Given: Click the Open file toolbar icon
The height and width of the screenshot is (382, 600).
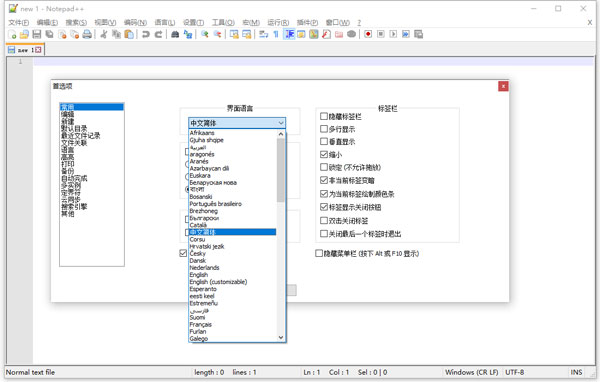Looking at the screenshot, I should 24,34.
